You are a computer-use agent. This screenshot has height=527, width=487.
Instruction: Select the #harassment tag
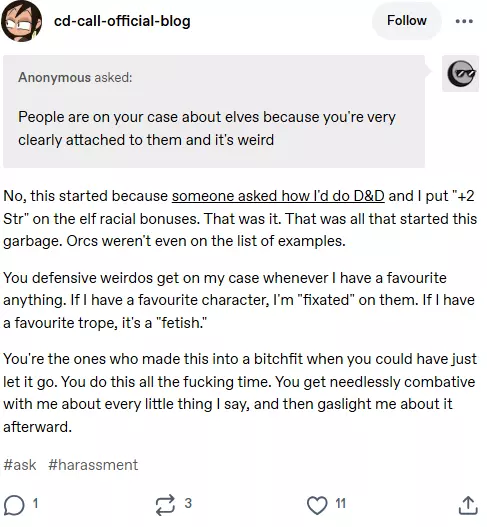(x=93, y=465)
